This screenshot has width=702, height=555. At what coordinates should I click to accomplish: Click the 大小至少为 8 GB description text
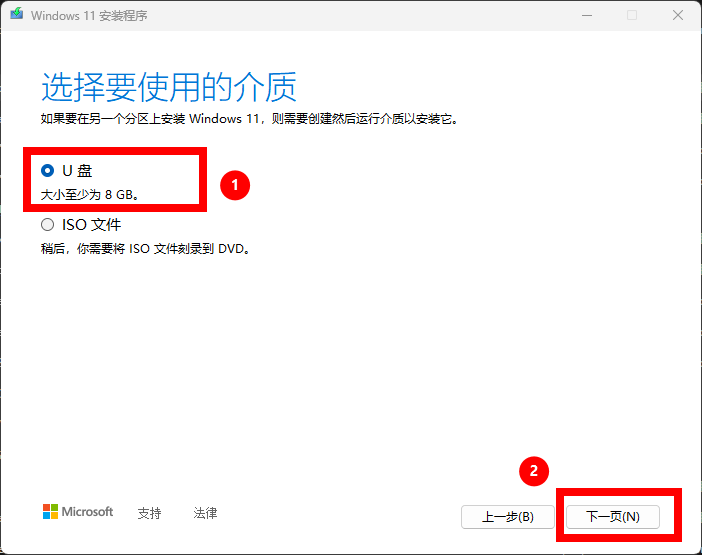90,194
